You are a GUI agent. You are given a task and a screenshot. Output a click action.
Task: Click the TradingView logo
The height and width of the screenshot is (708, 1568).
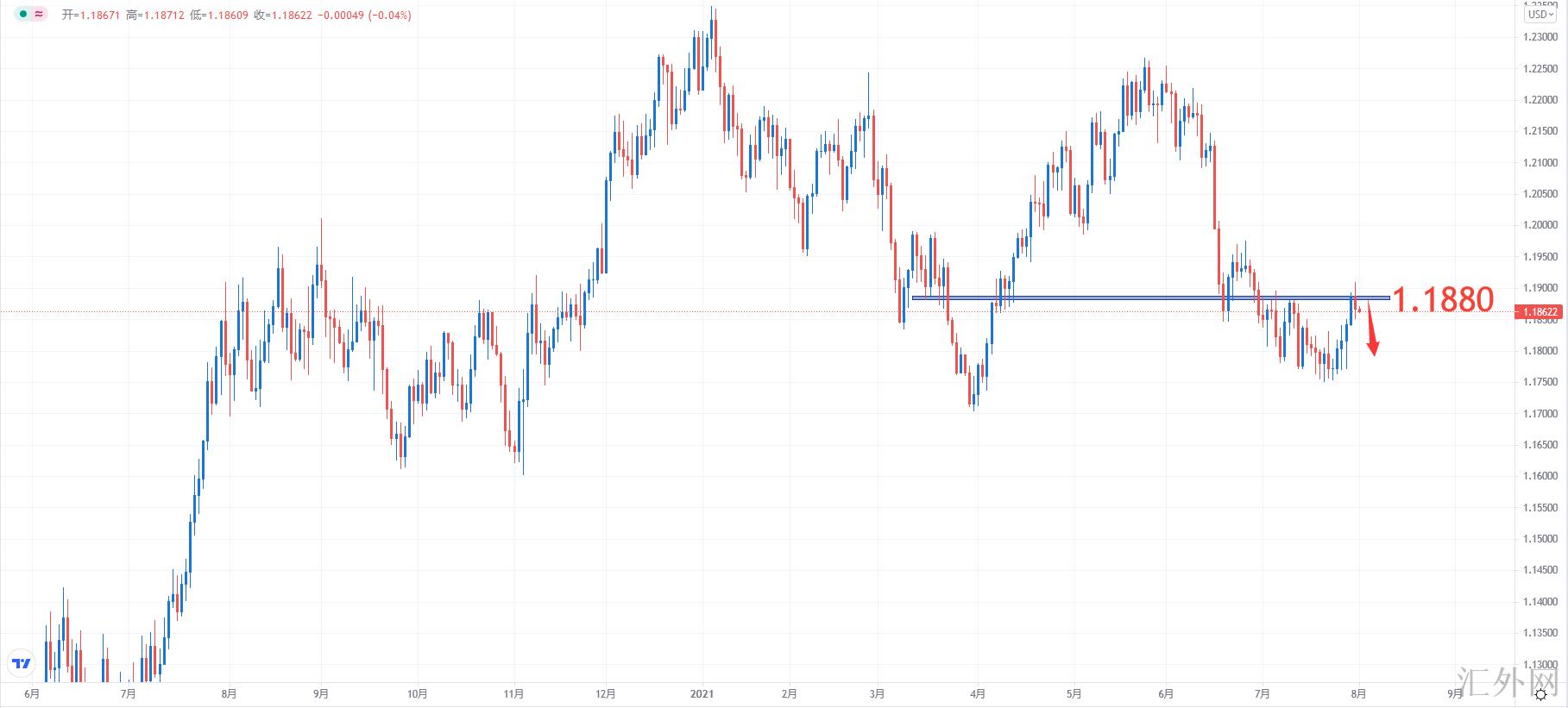pyautogui.click(x=21, y=664)
